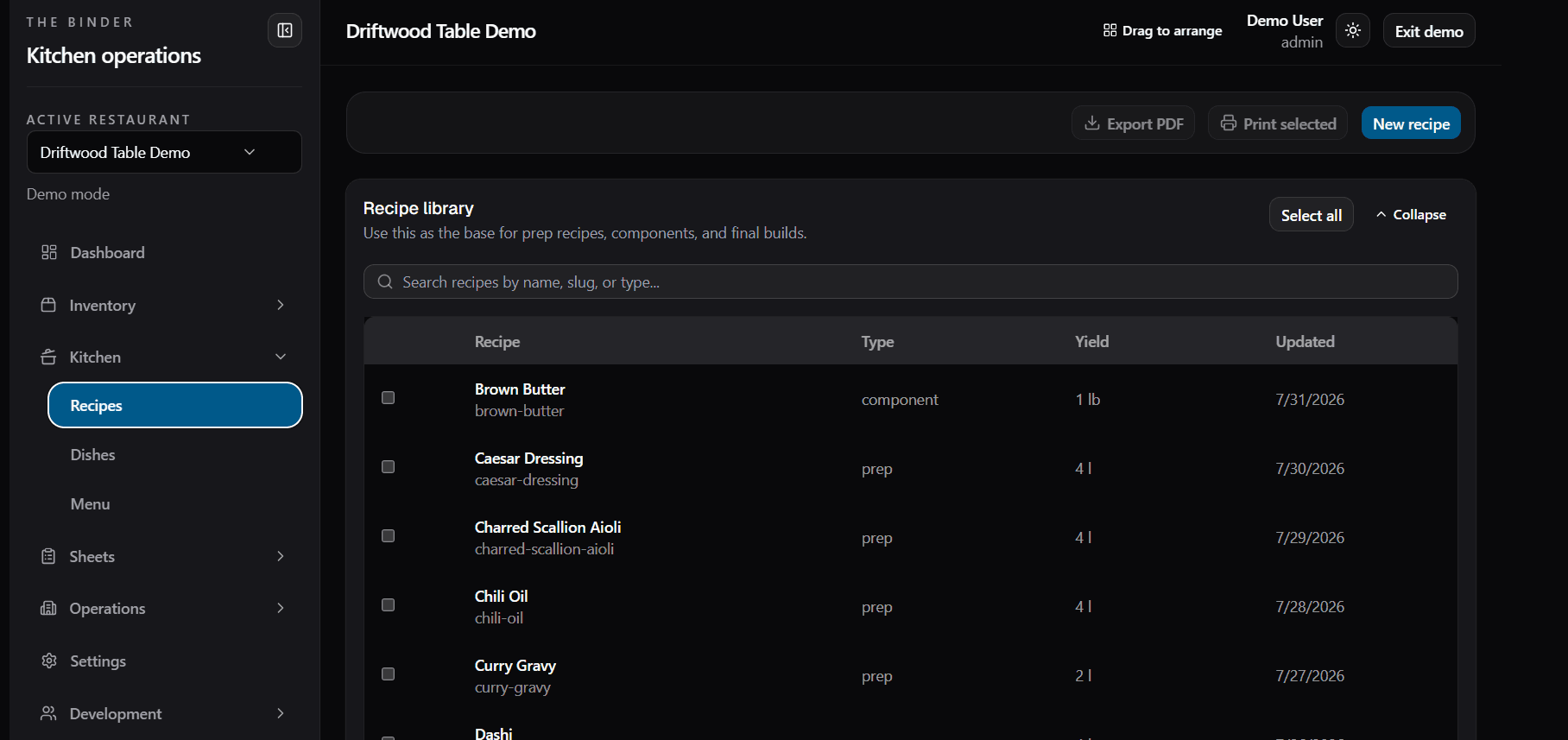The width and height of the screenshot is (1568, 740).
Task: Select the Brown Butter recipe checkbox
Action: pyautogui.click(x=389, y=398)
